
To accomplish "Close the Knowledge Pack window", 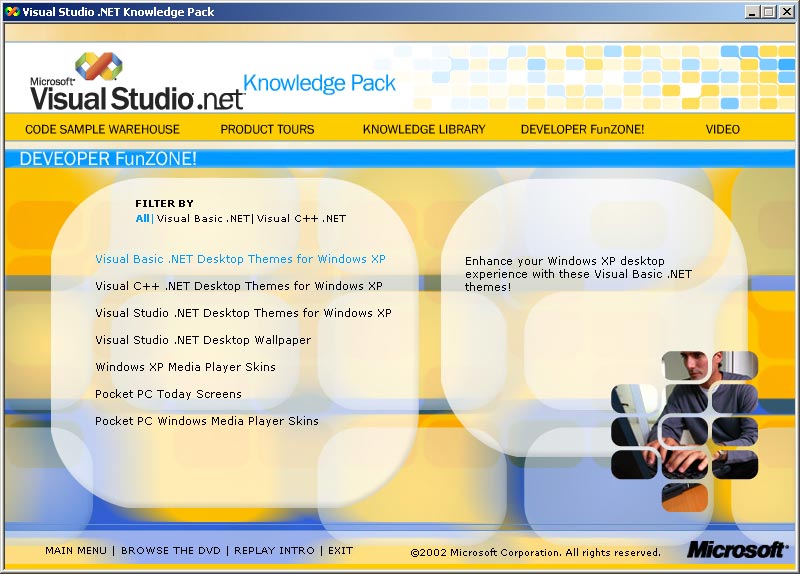I will (787, 12).
